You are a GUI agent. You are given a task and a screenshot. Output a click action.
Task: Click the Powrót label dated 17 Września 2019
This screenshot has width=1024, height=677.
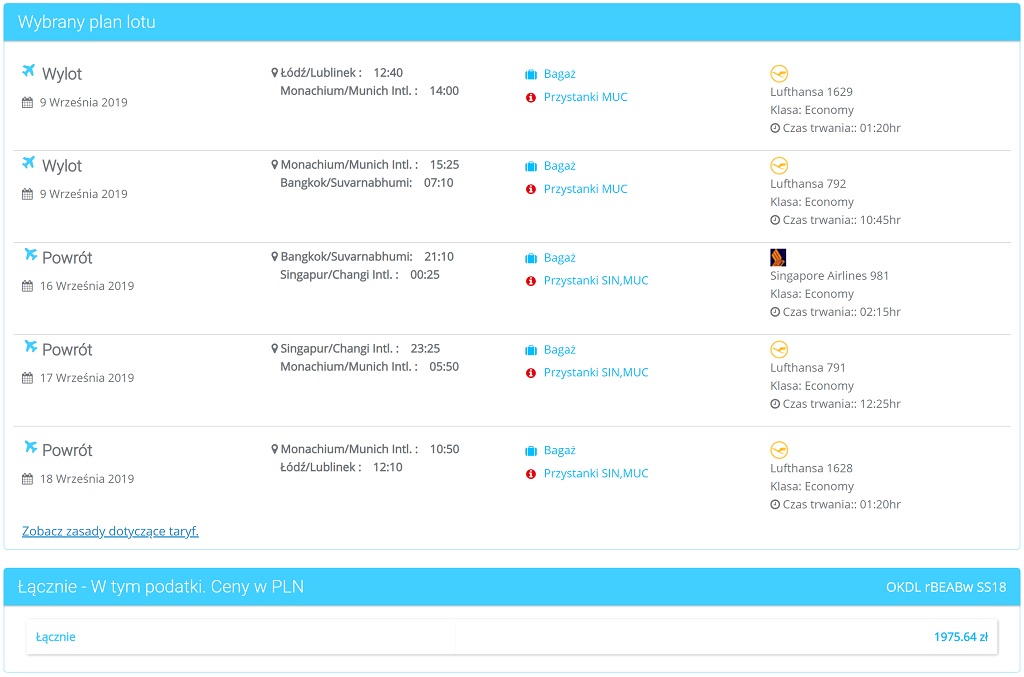[67, 350]
